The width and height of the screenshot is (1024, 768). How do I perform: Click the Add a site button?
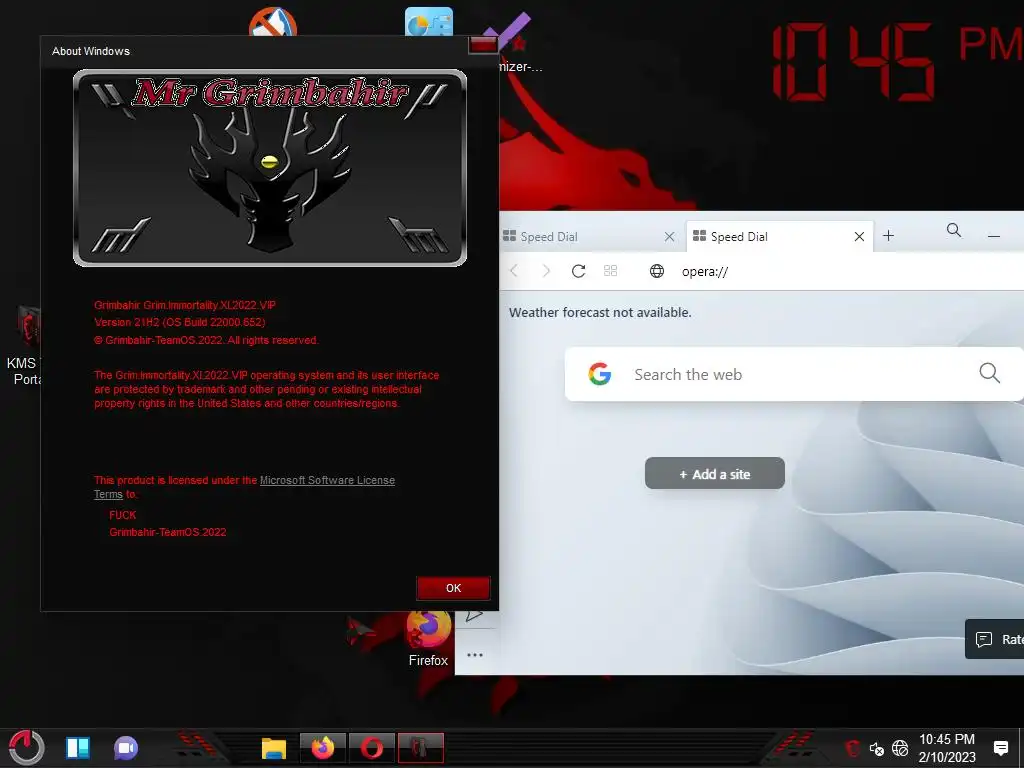pyautogui.click(x=714, y=473)
